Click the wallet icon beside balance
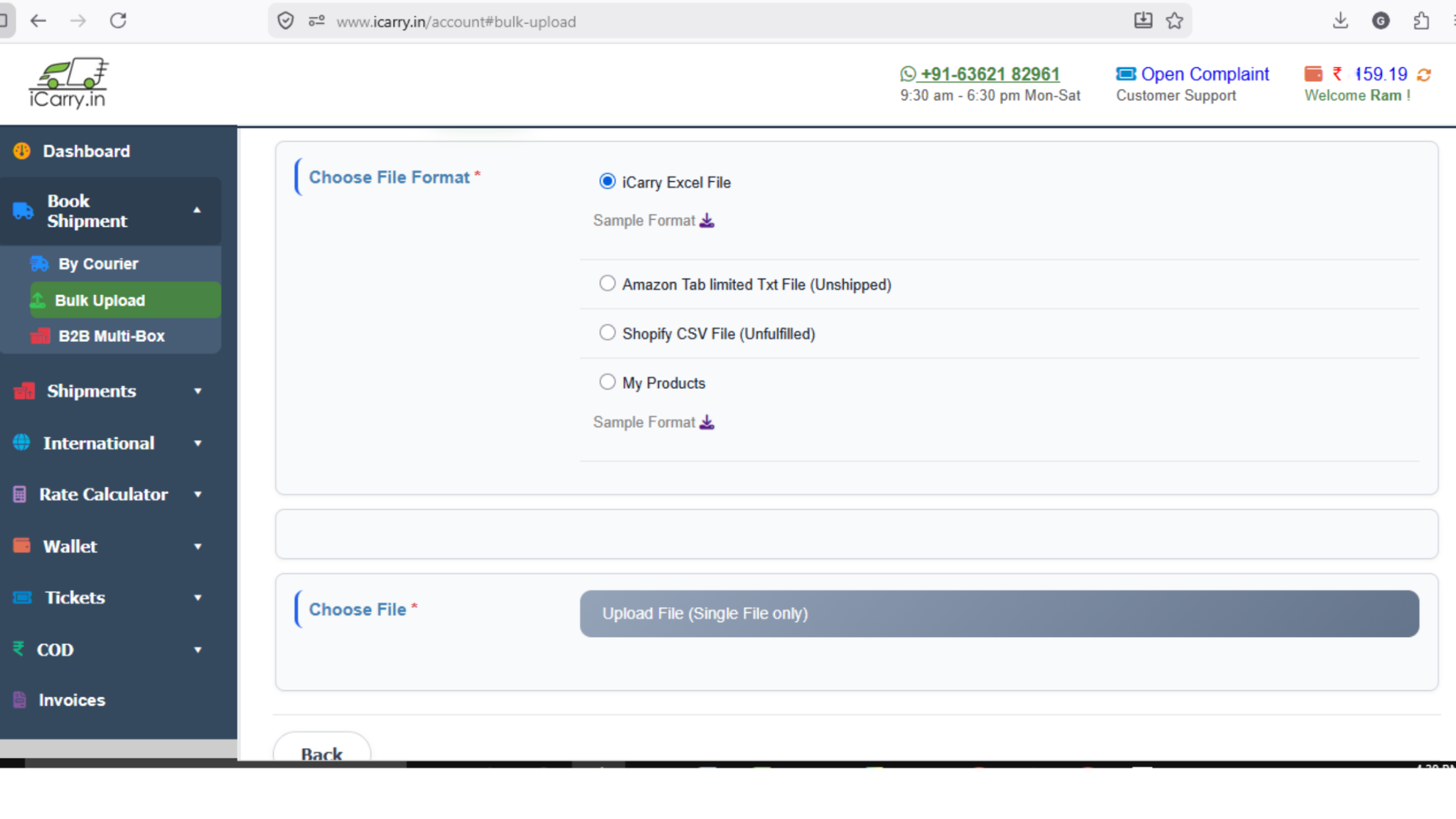1456x819 pixels. point(1313,74)
